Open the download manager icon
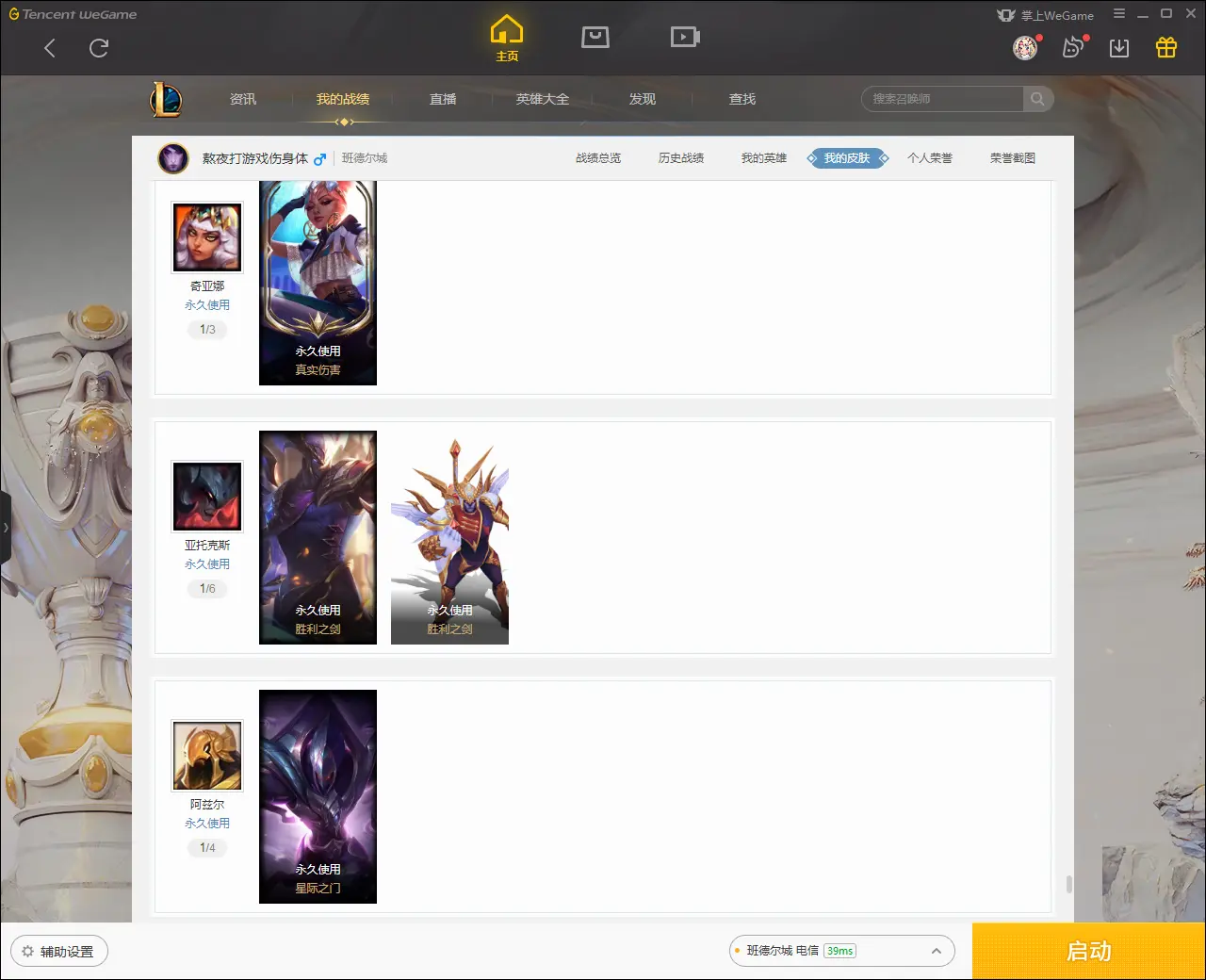1206x980 pixels. point(1119,48)
